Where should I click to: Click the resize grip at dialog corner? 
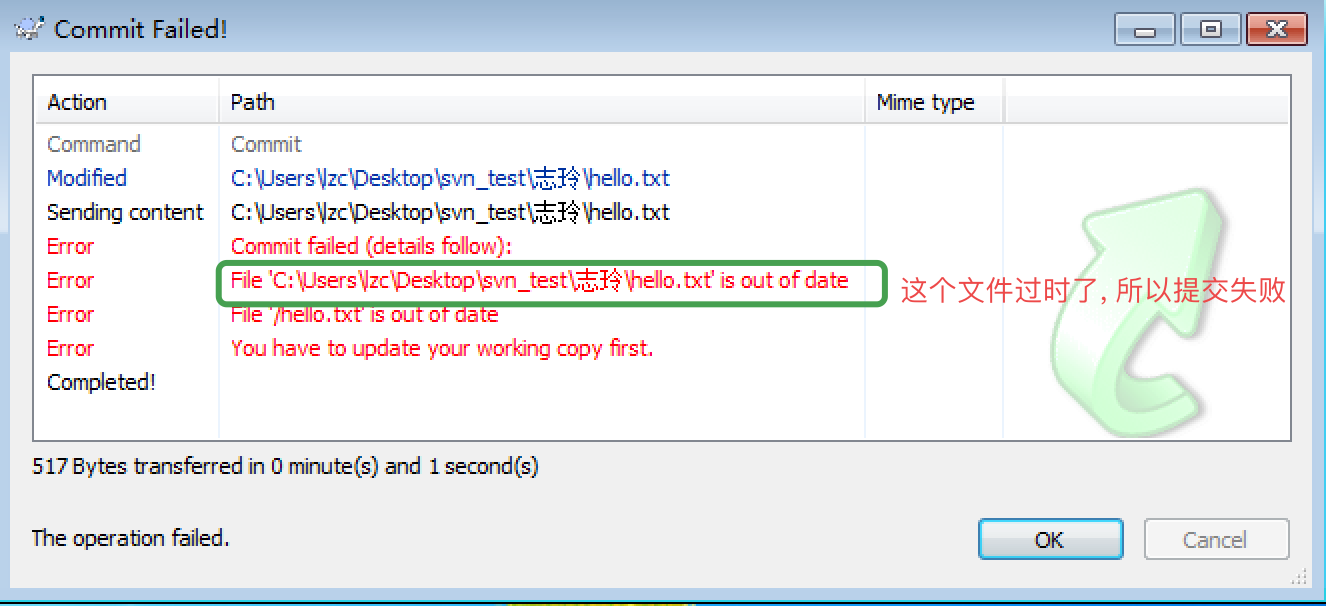(x=1298, y=577)
